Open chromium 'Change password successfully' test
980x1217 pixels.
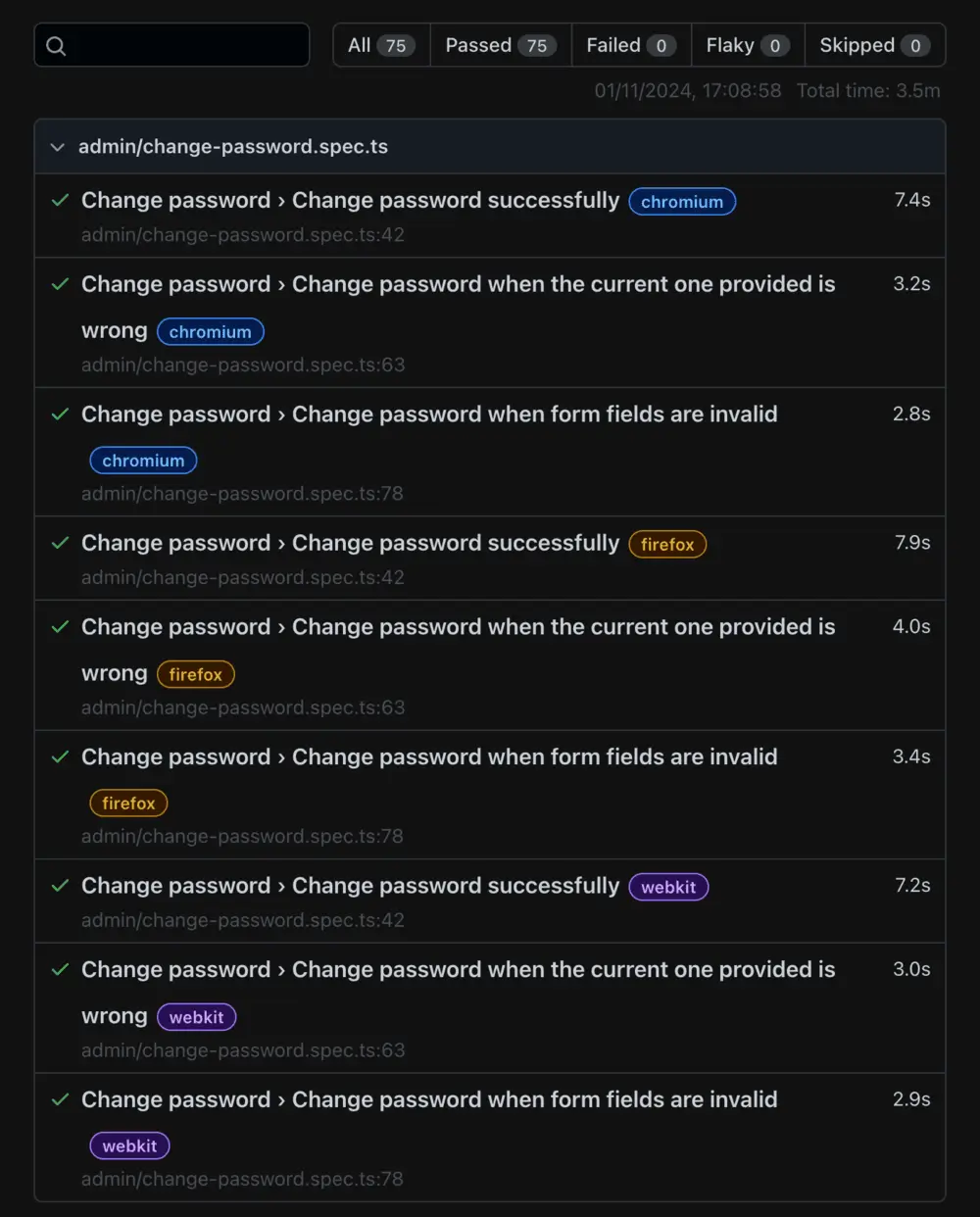coord(350,201)
